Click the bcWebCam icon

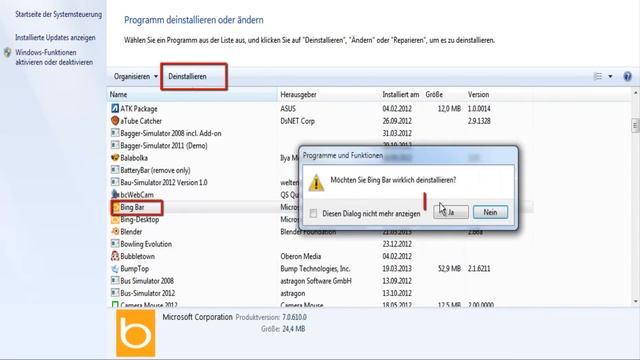pos(115,194)
